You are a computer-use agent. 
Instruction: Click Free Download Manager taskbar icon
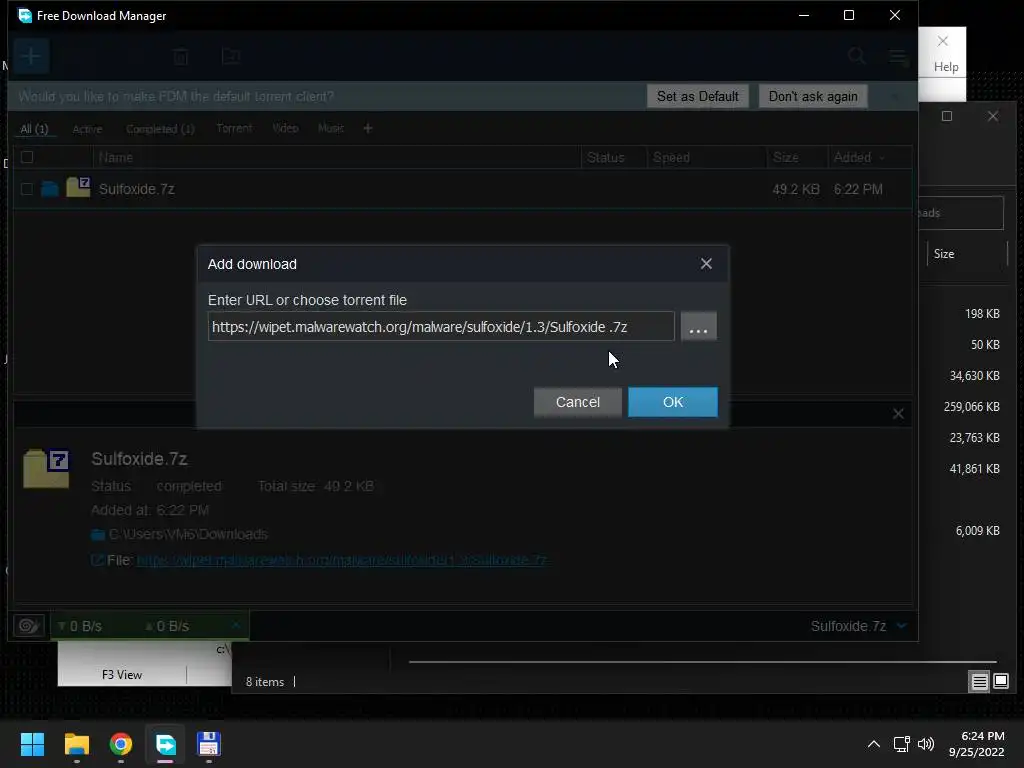coord(165,744)
